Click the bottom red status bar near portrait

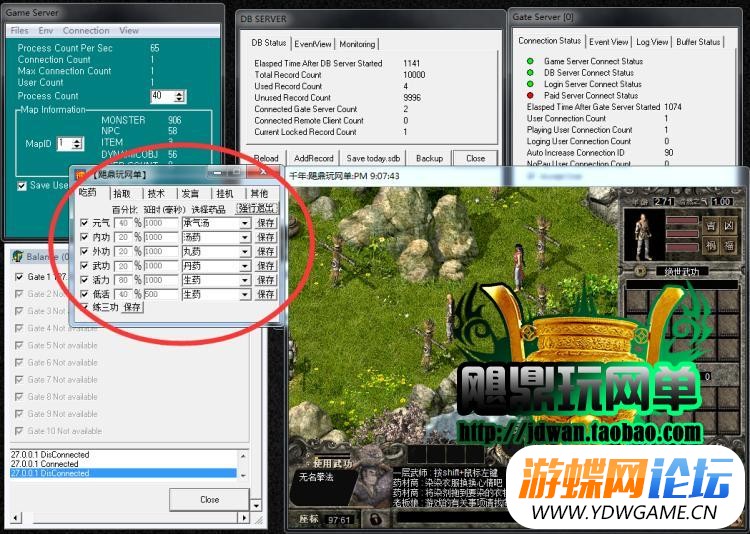coord(682,248)
